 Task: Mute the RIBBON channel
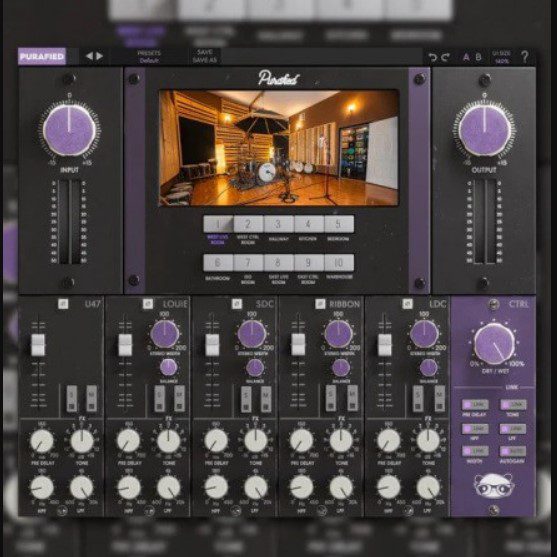point(352,399)
